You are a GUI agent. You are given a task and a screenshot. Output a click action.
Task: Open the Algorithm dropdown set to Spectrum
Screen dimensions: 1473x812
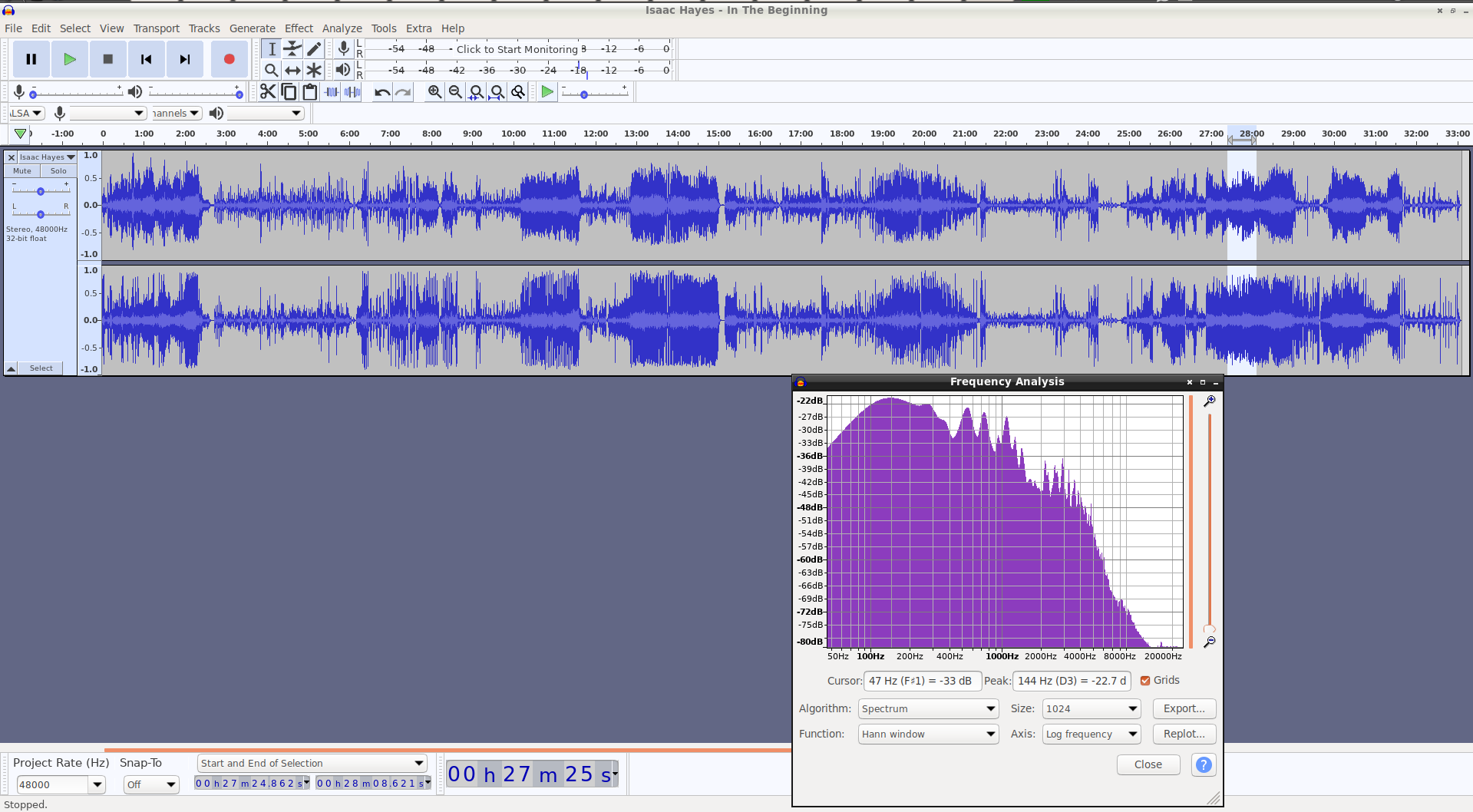(x=928, y=708)
